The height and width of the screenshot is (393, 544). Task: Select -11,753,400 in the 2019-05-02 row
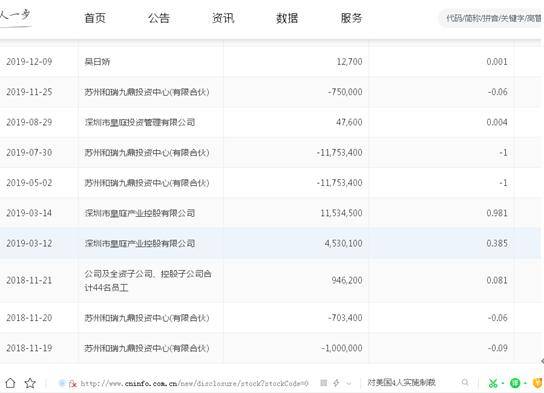click(x=340, y=182)
